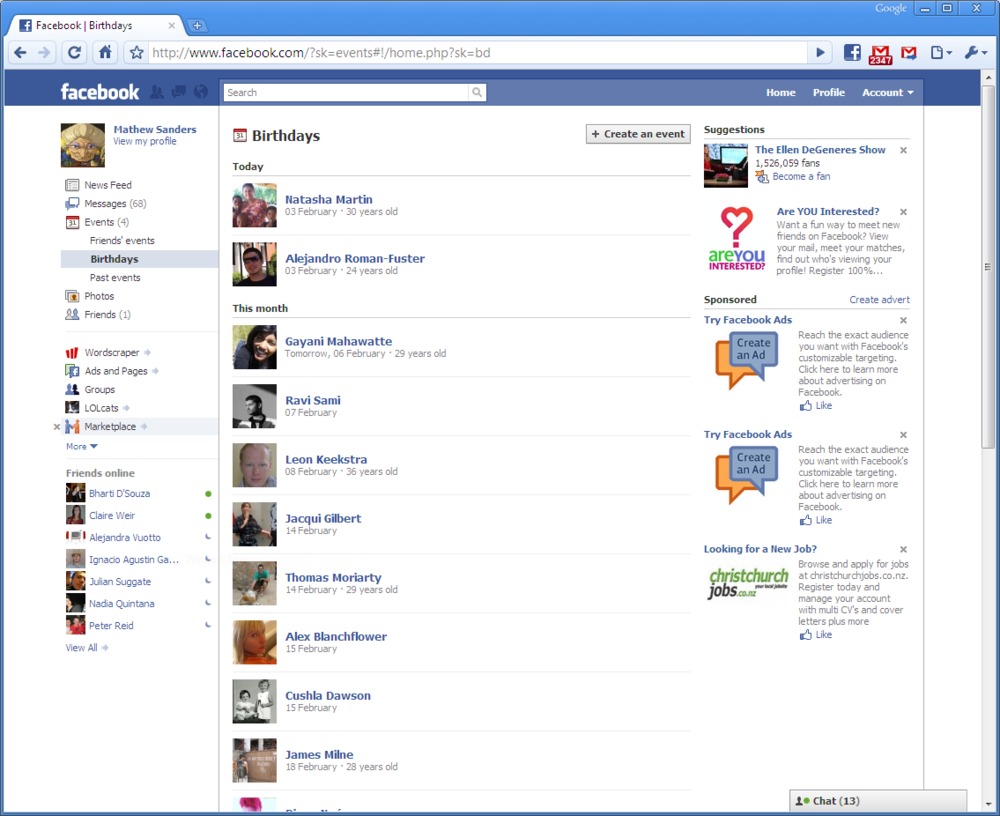Open the Facebook extension icon in toolbar
Image resolution: width=1000 pixels, height=816 pixels.
coord(852,52)
